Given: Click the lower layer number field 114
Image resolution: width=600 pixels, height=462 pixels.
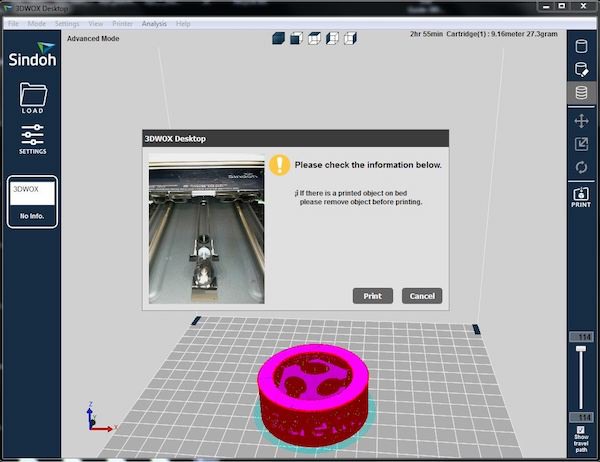Looking at the screenshot, I should [581, 417].
